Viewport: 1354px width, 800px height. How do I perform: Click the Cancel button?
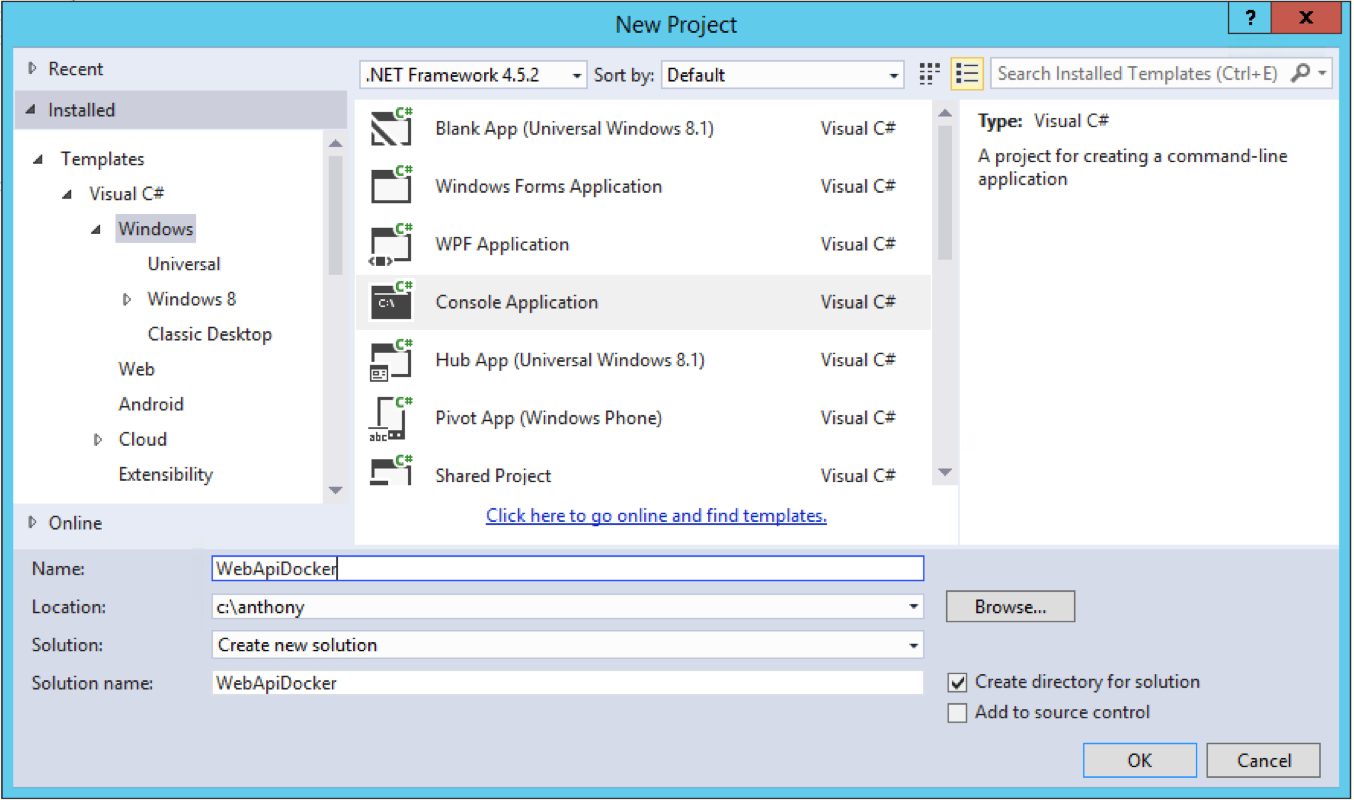click(1264, 761)
